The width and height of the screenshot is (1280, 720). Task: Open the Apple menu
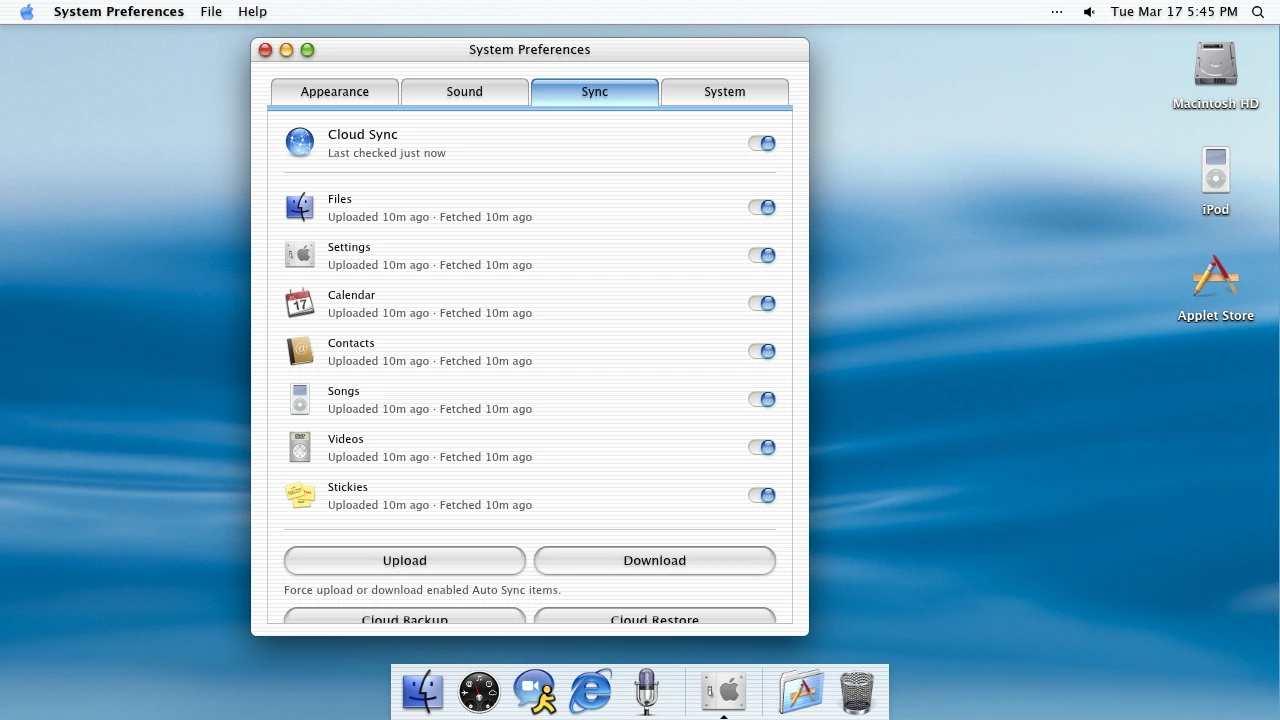[x=27, y=12]
